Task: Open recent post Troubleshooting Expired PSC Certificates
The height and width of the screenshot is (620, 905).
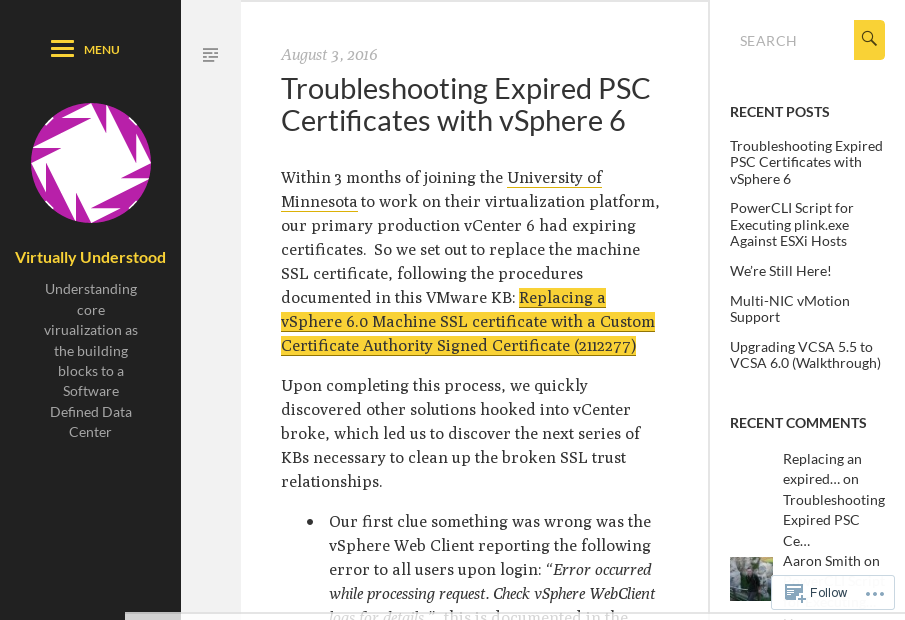Action: [x=806, y=163]
